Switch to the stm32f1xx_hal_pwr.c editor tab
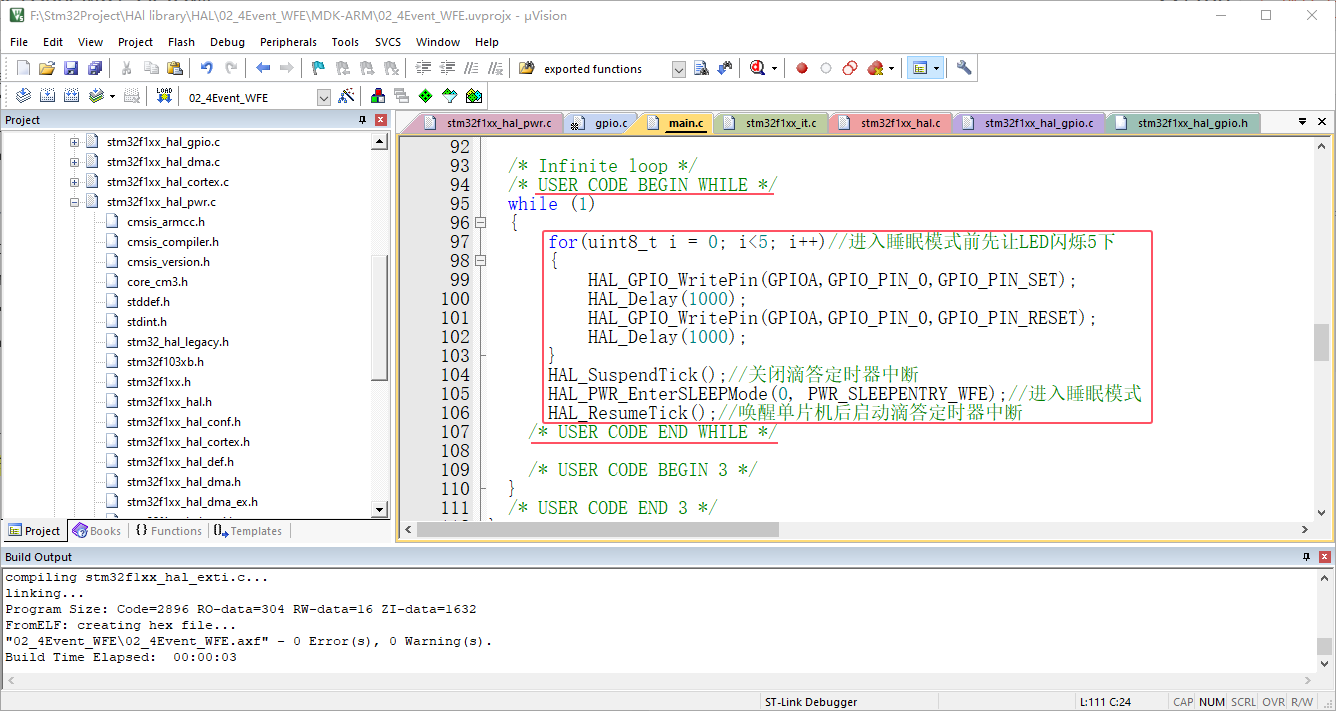This screenshot has height=711, width=1336. tap(487, 123)
